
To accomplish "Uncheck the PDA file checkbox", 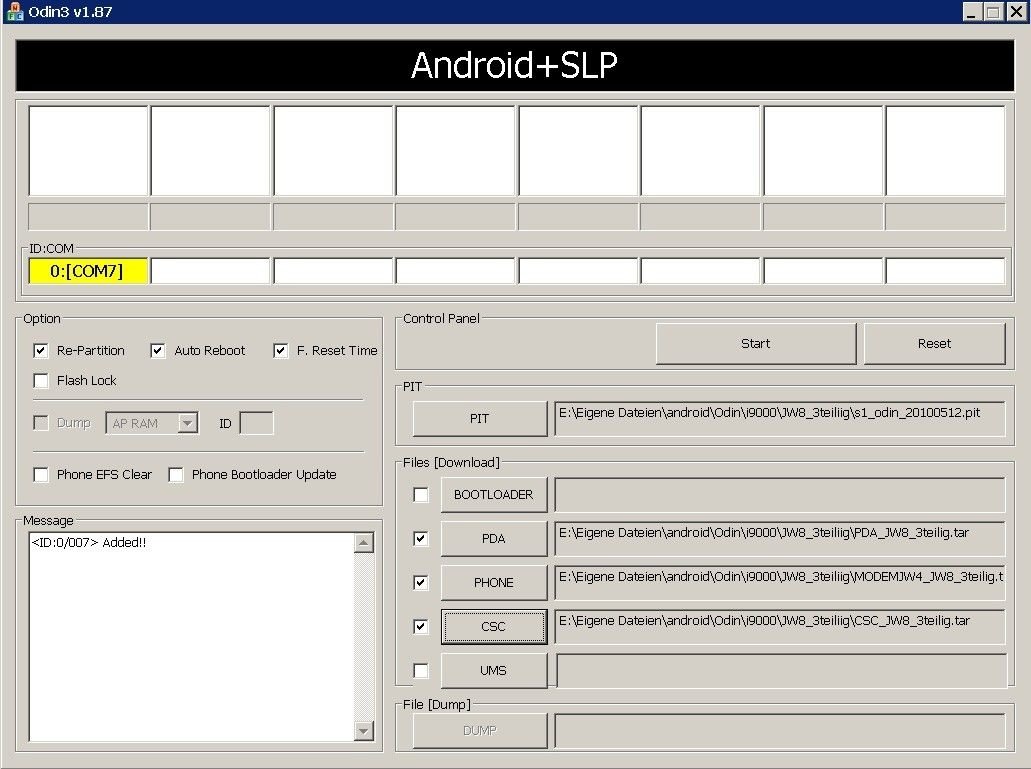I will (421, 538).
